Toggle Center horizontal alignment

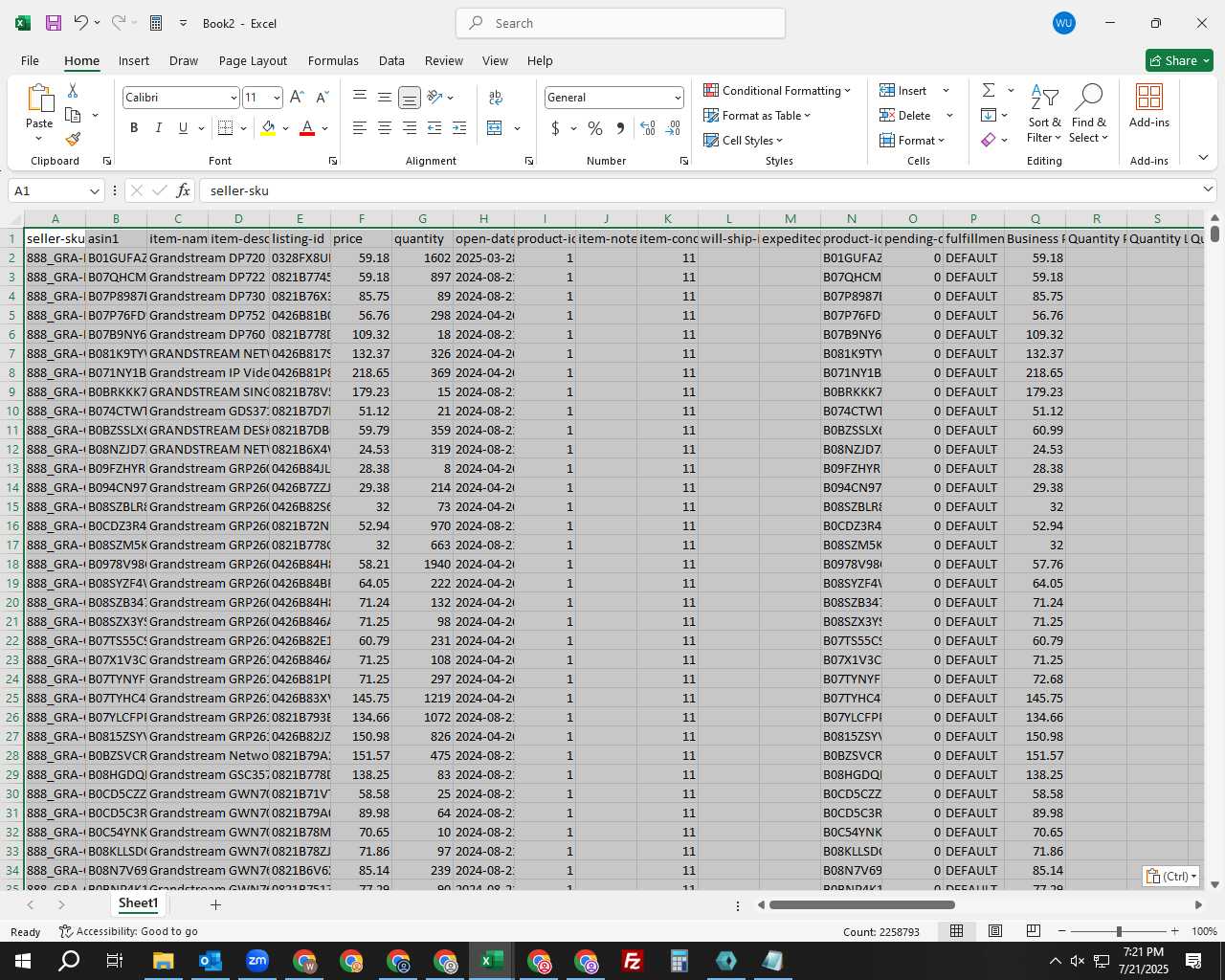385,128
